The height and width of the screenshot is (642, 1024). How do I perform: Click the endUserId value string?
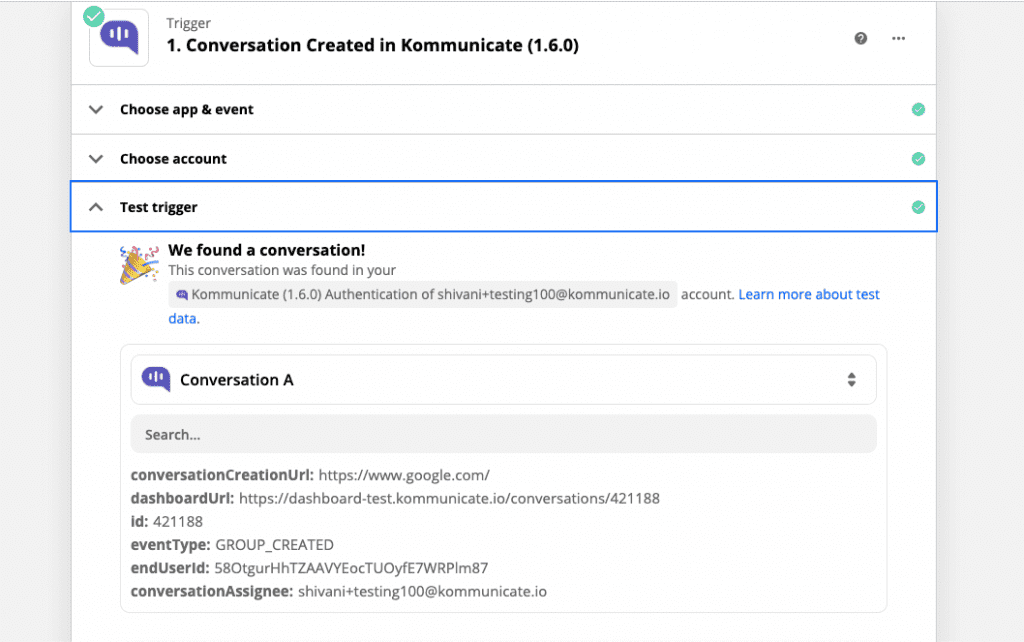[351, 568]
